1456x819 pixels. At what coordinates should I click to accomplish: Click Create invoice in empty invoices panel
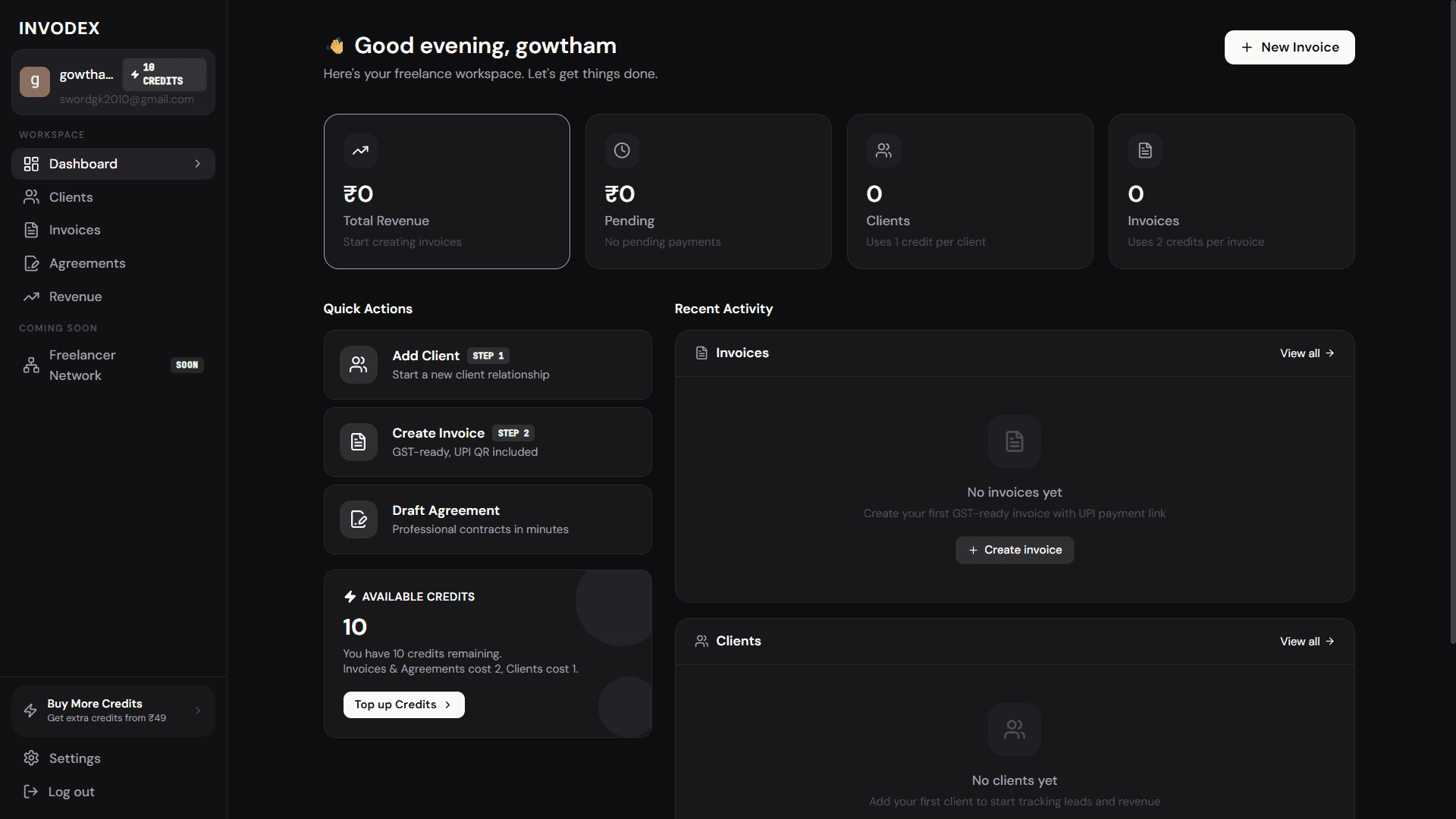coord(1015,550)
